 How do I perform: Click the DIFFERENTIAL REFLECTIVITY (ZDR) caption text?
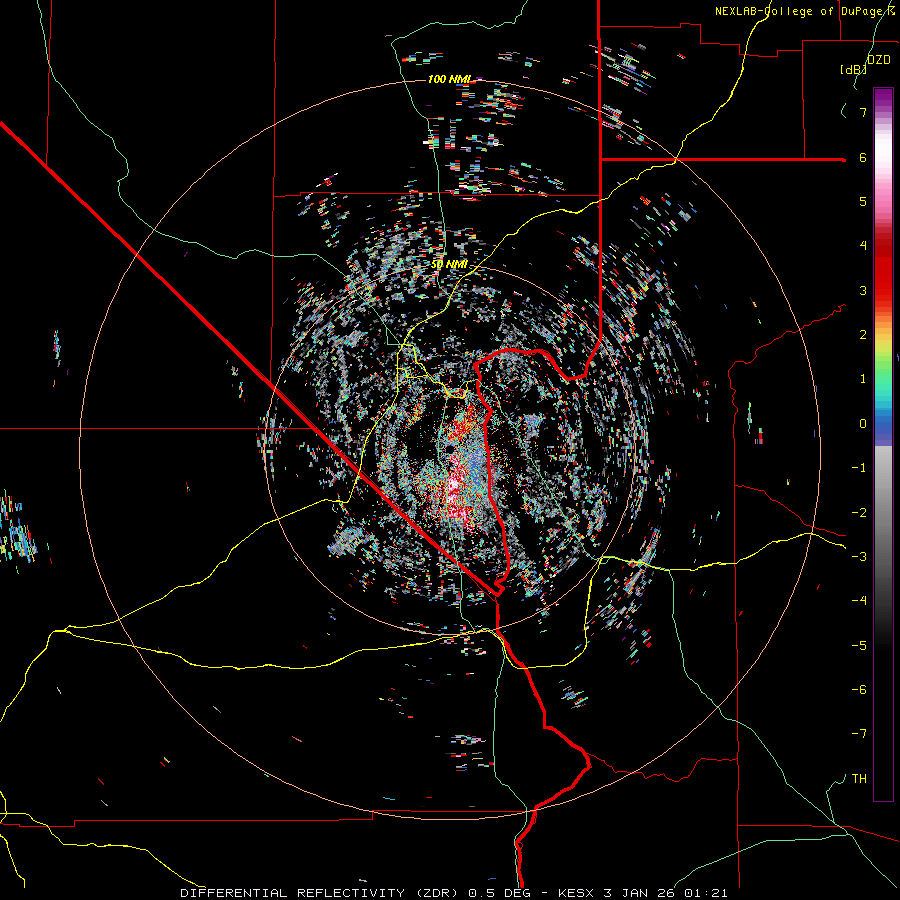point(320,893)
